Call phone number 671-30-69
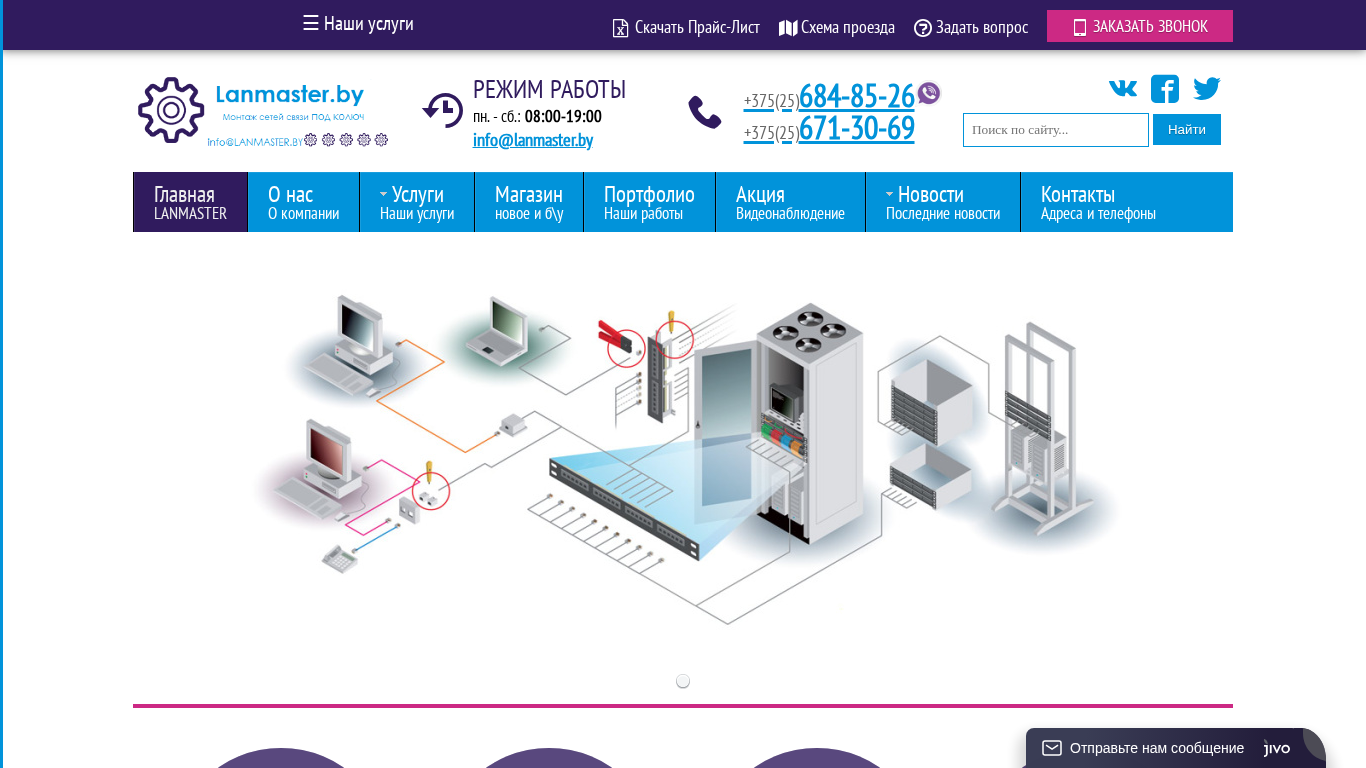 [x=856, y=128]
